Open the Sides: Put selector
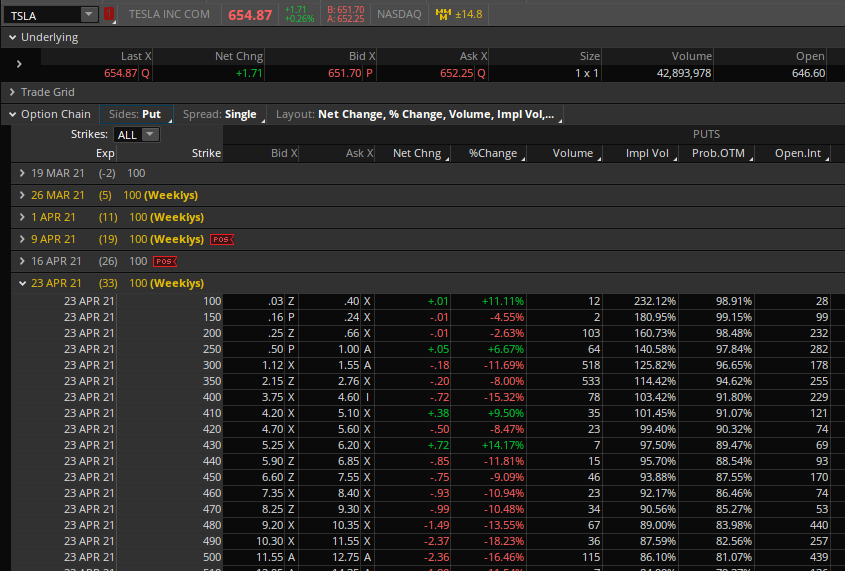 [136, 114]
